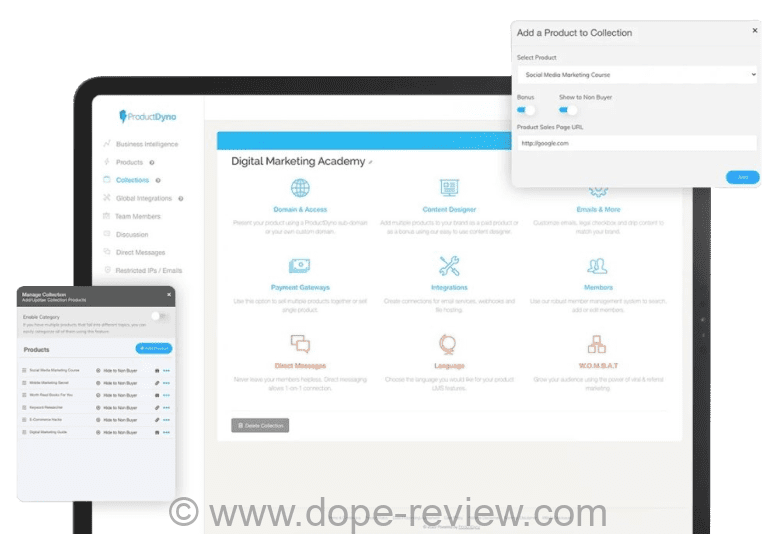Click the Language globe icon
Image resolution: width=779 pixels, height=534 pixels.
click(x=449, y=344)
